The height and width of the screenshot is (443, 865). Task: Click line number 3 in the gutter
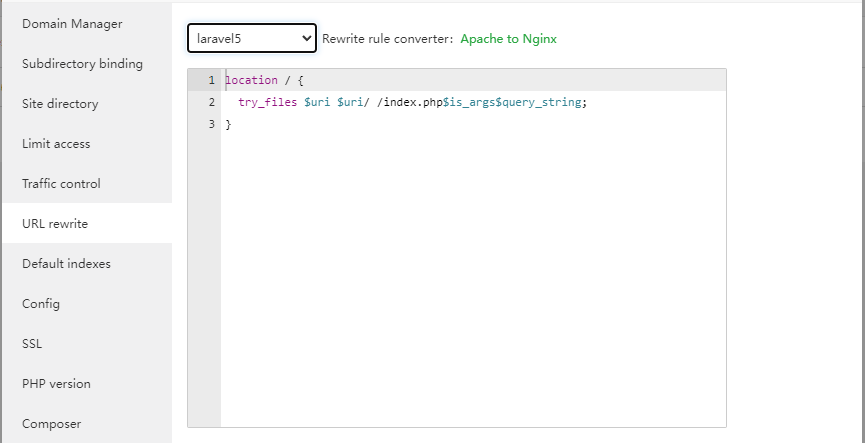pos(211,124)
